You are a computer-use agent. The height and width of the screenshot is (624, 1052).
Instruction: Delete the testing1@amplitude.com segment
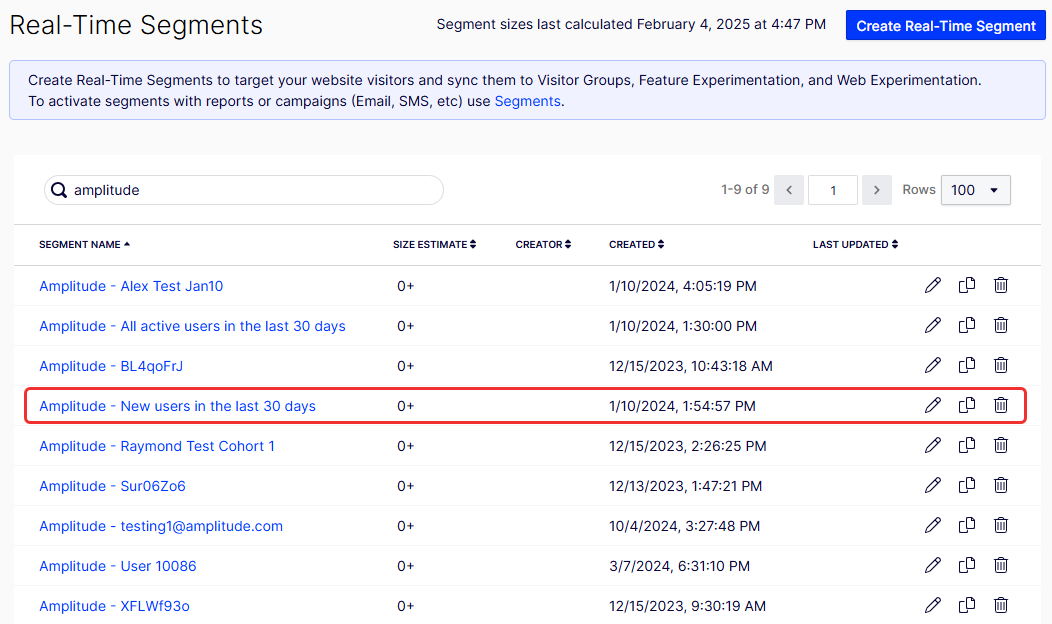click(x=1000, y=525)
